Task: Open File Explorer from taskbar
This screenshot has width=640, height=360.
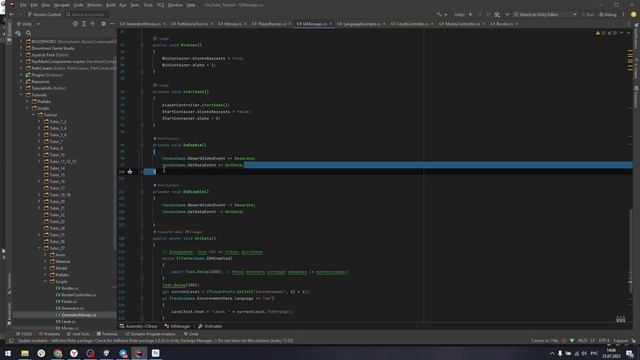Action: (x=25, y=353)
